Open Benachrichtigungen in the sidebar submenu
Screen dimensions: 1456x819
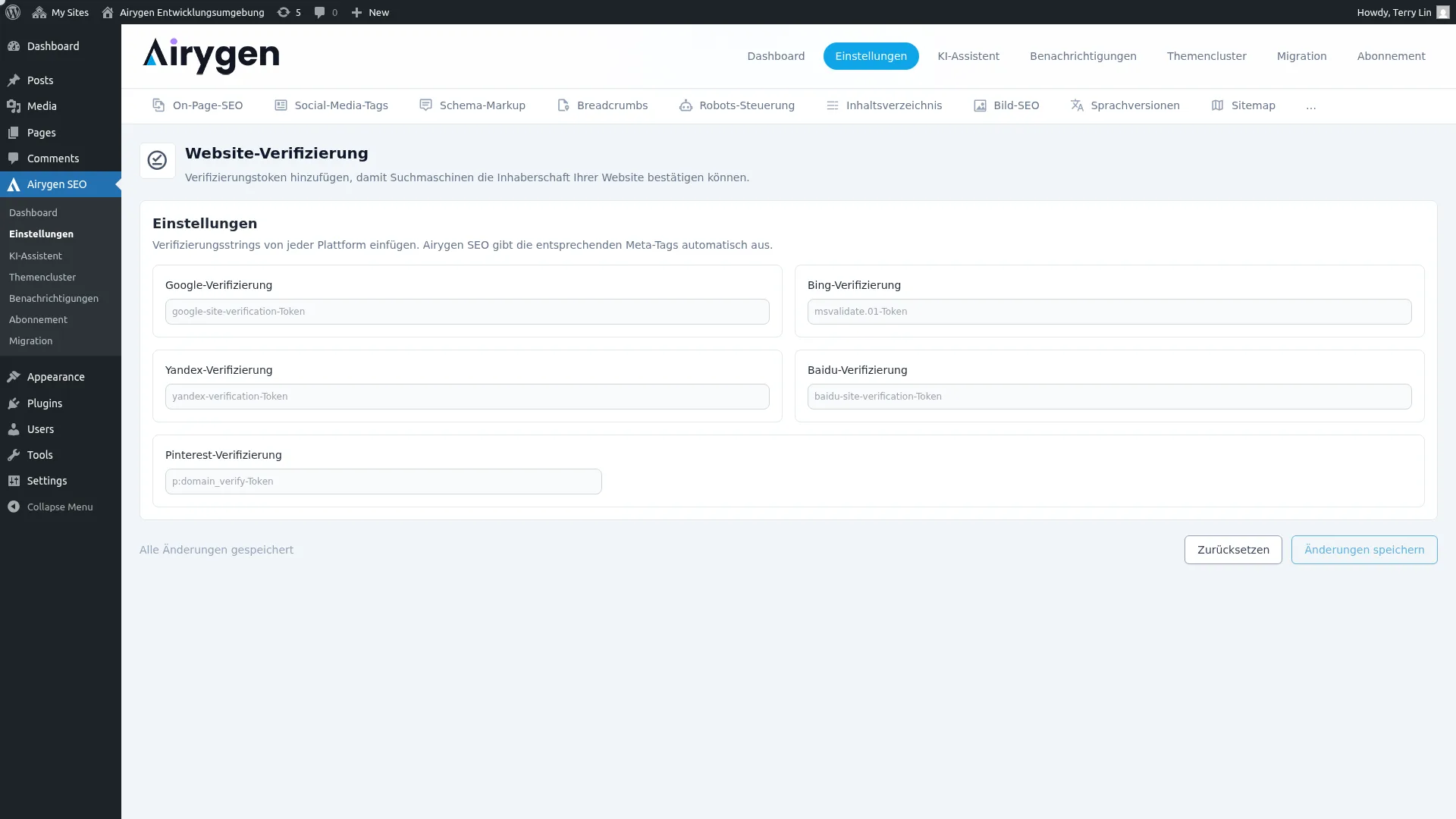[54, 299]
